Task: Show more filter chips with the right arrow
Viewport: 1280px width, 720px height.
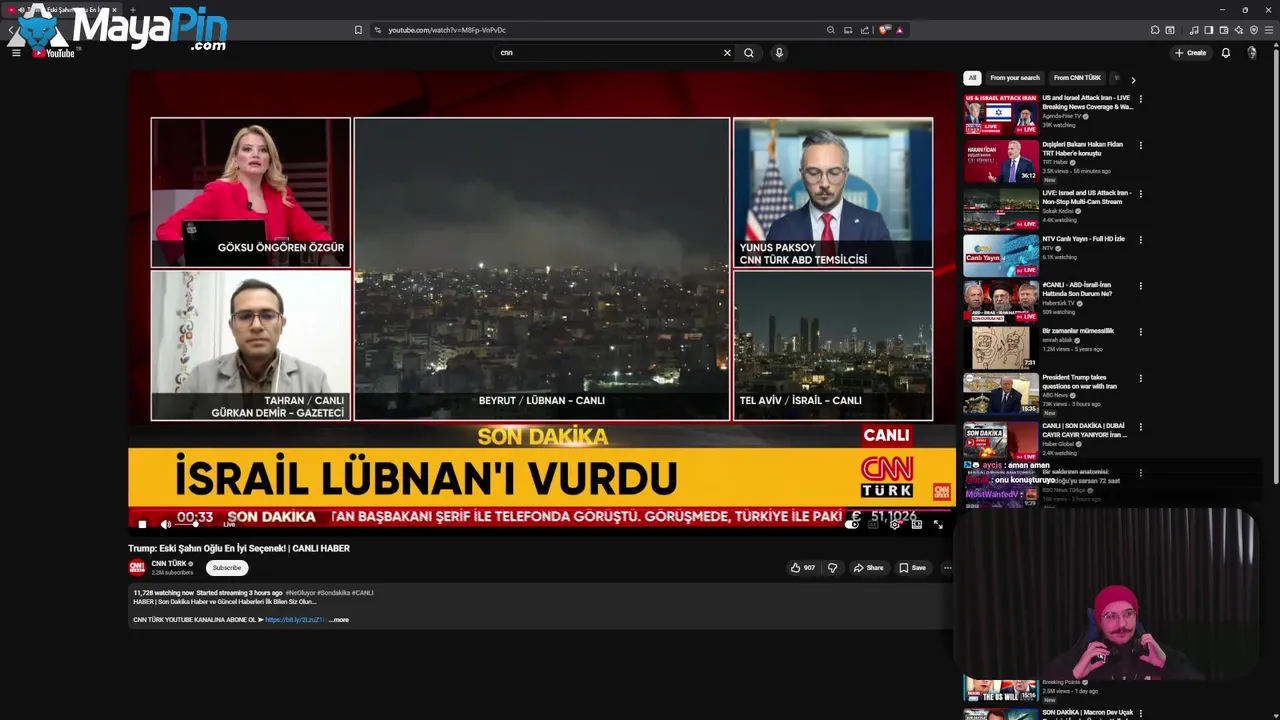Action: tap(1133, 79)
